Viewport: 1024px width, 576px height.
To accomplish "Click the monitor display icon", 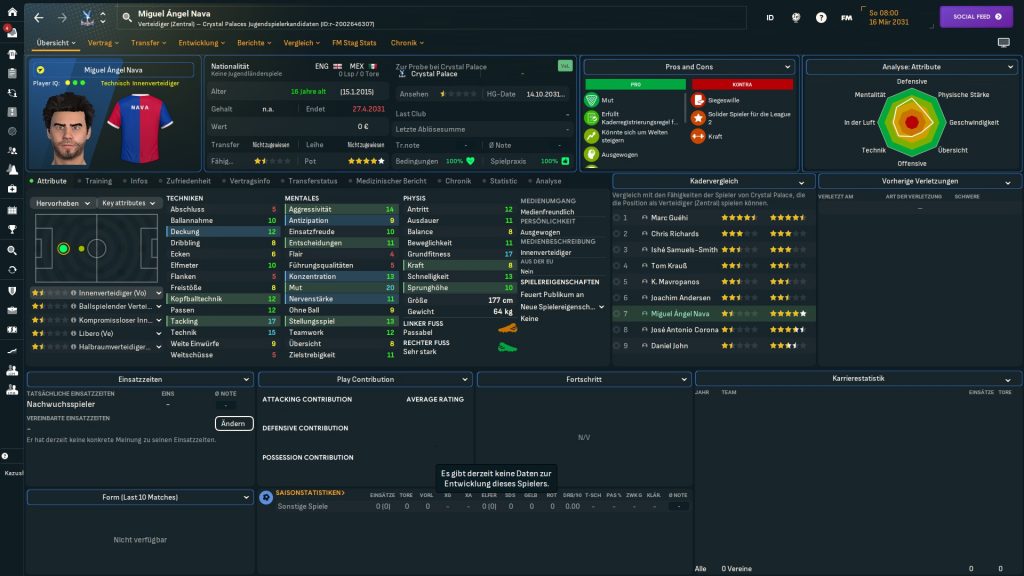I will click(x=1003, y=43).
